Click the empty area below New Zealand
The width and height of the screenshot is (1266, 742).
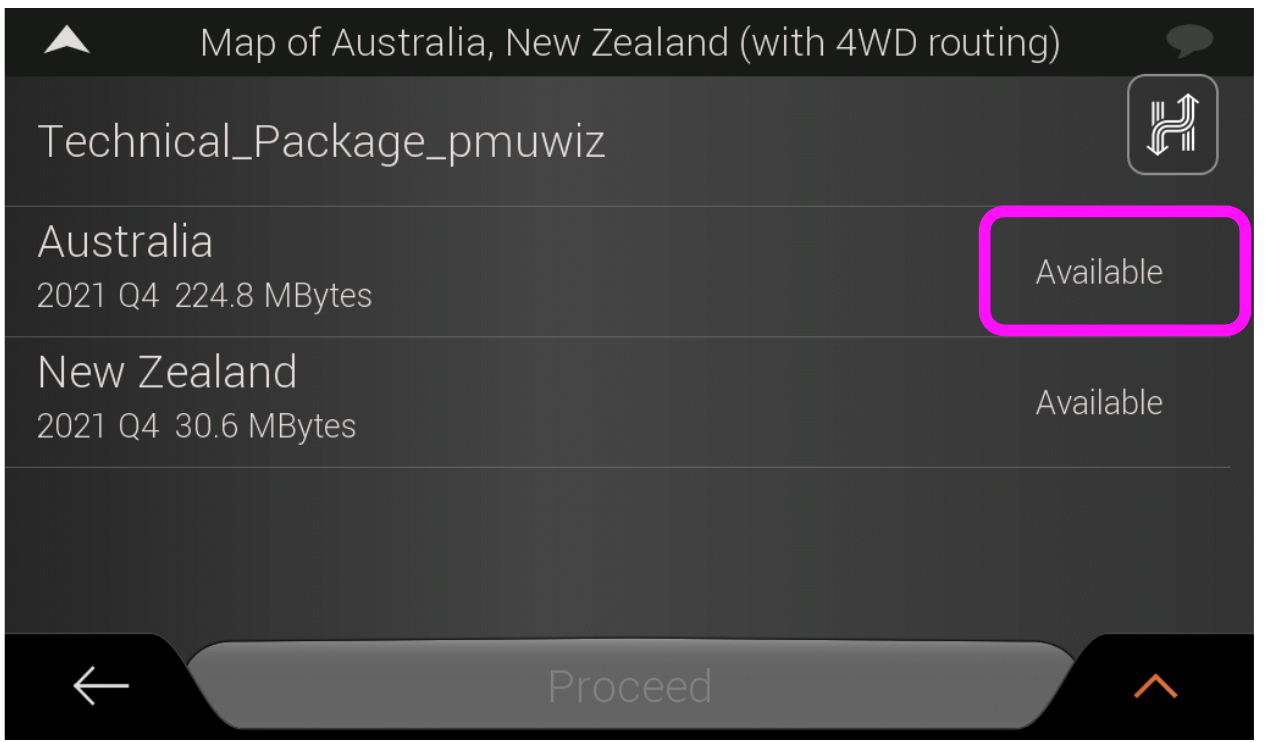(630, 550)
